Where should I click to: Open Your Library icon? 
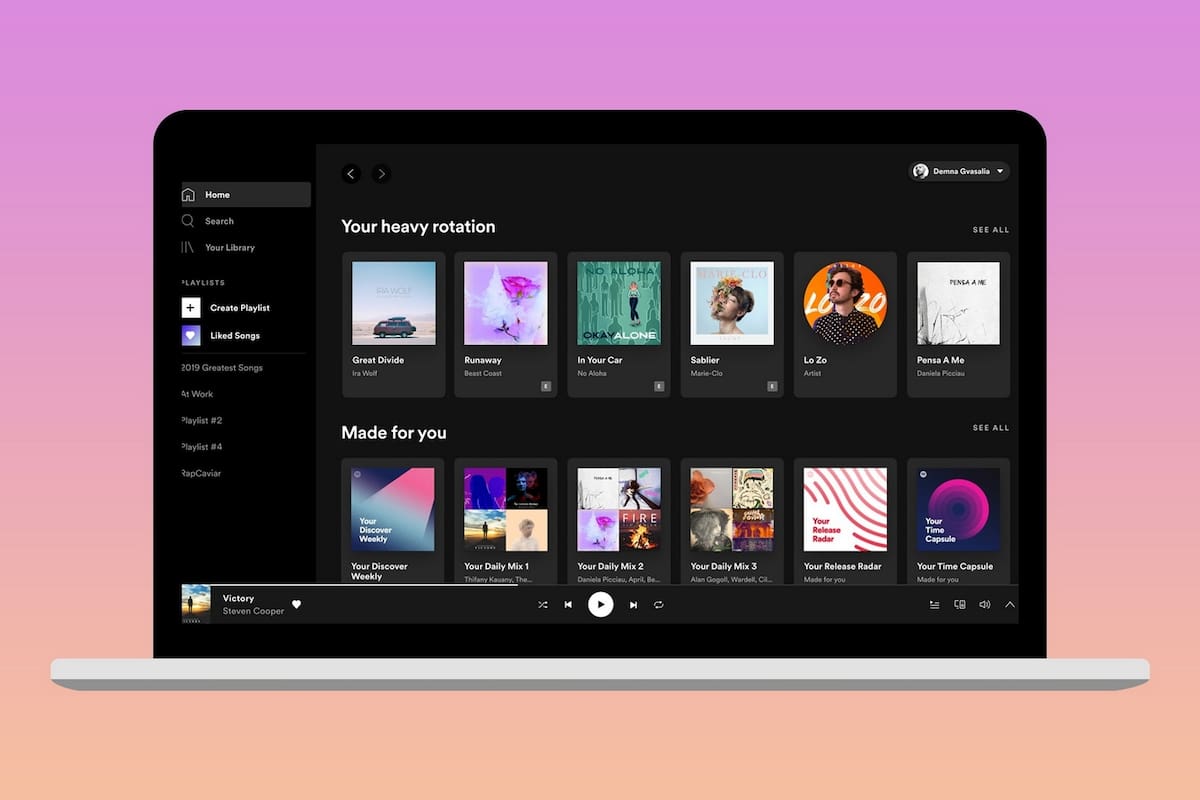(188, 247)
